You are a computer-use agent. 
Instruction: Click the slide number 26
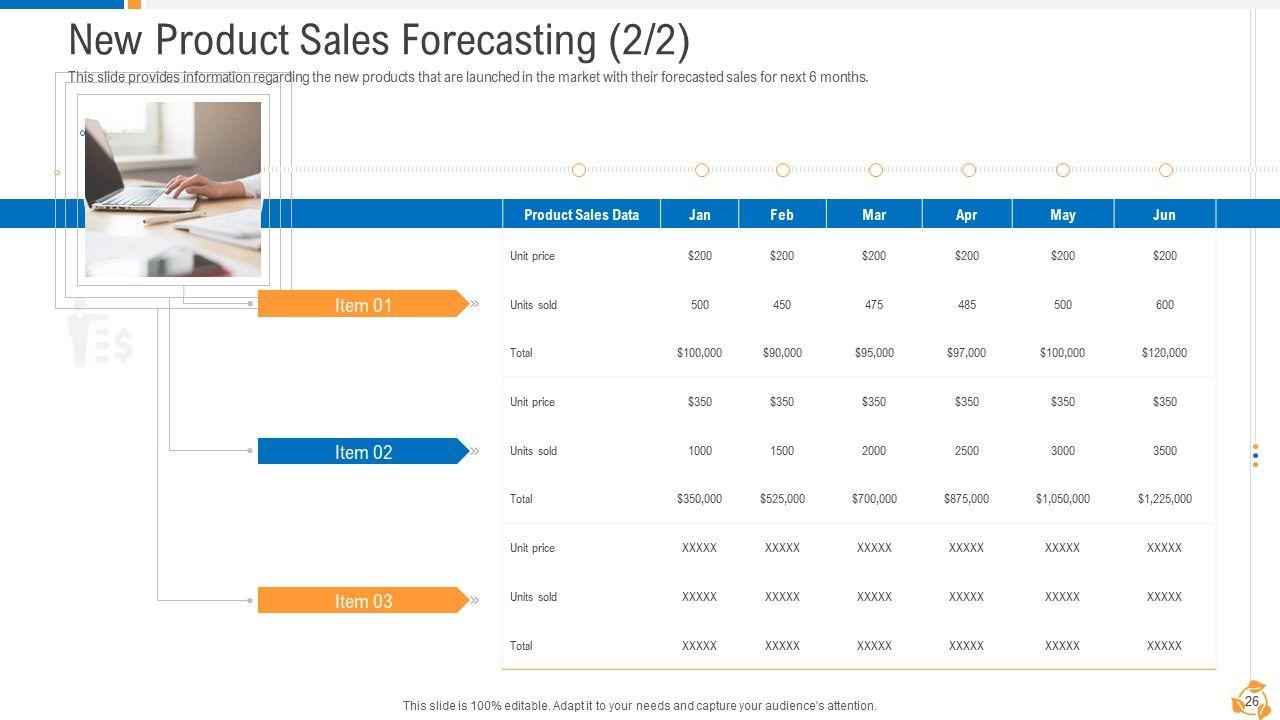coord(1251,702)
